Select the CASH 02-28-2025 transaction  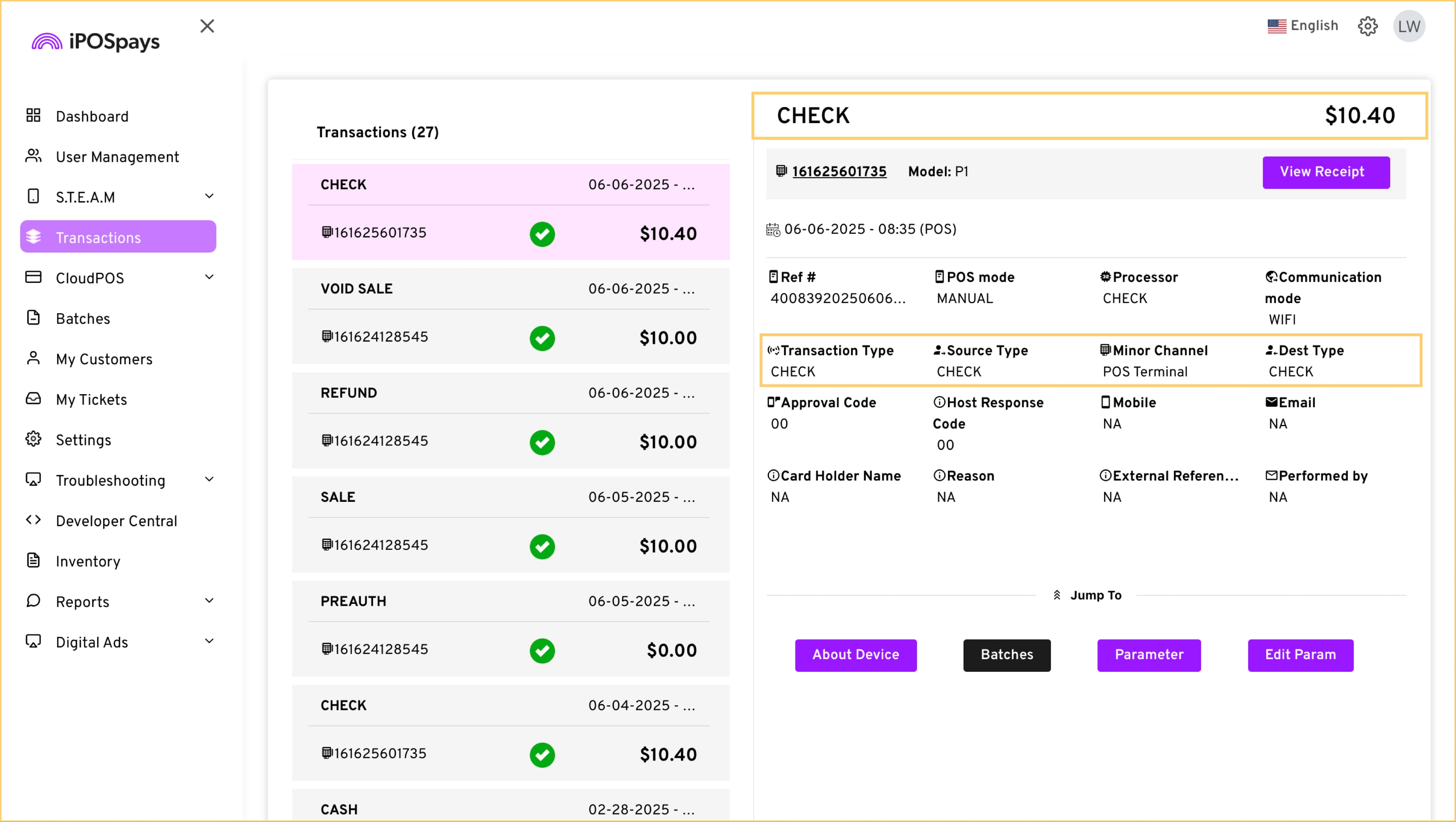point(510,806)
